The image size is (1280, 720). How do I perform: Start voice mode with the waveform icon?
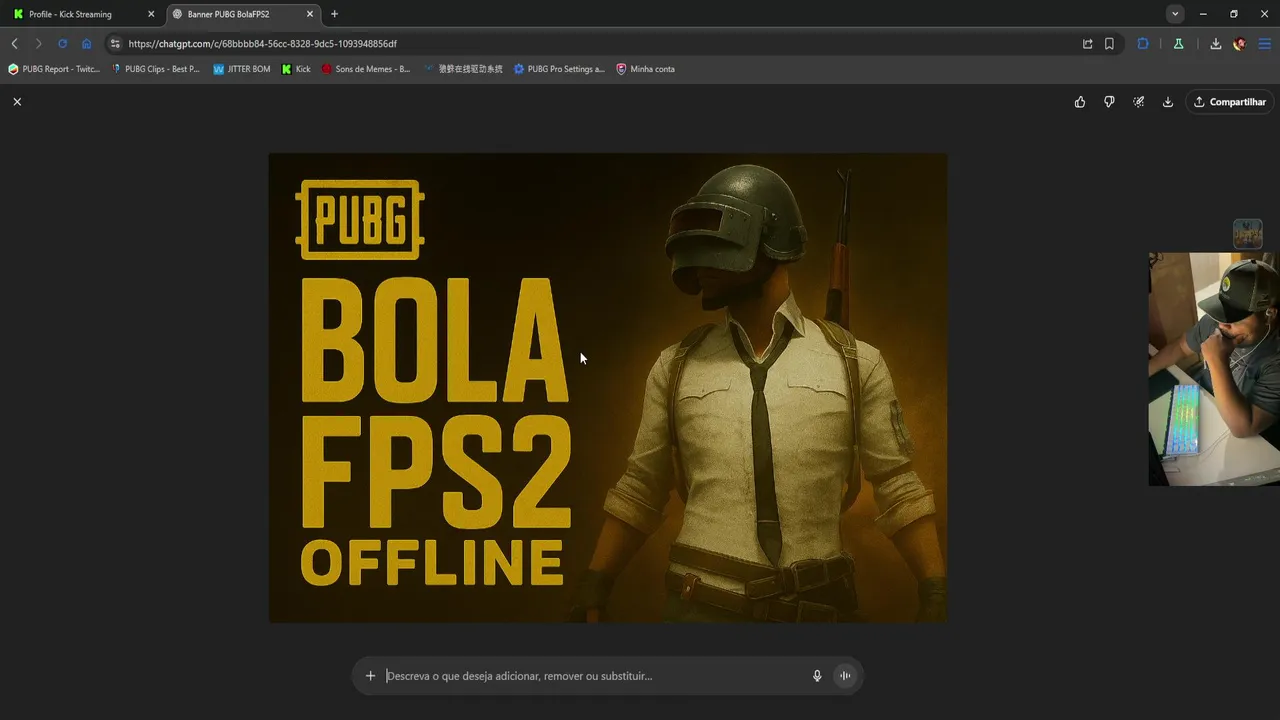click(x=845, y=676)
